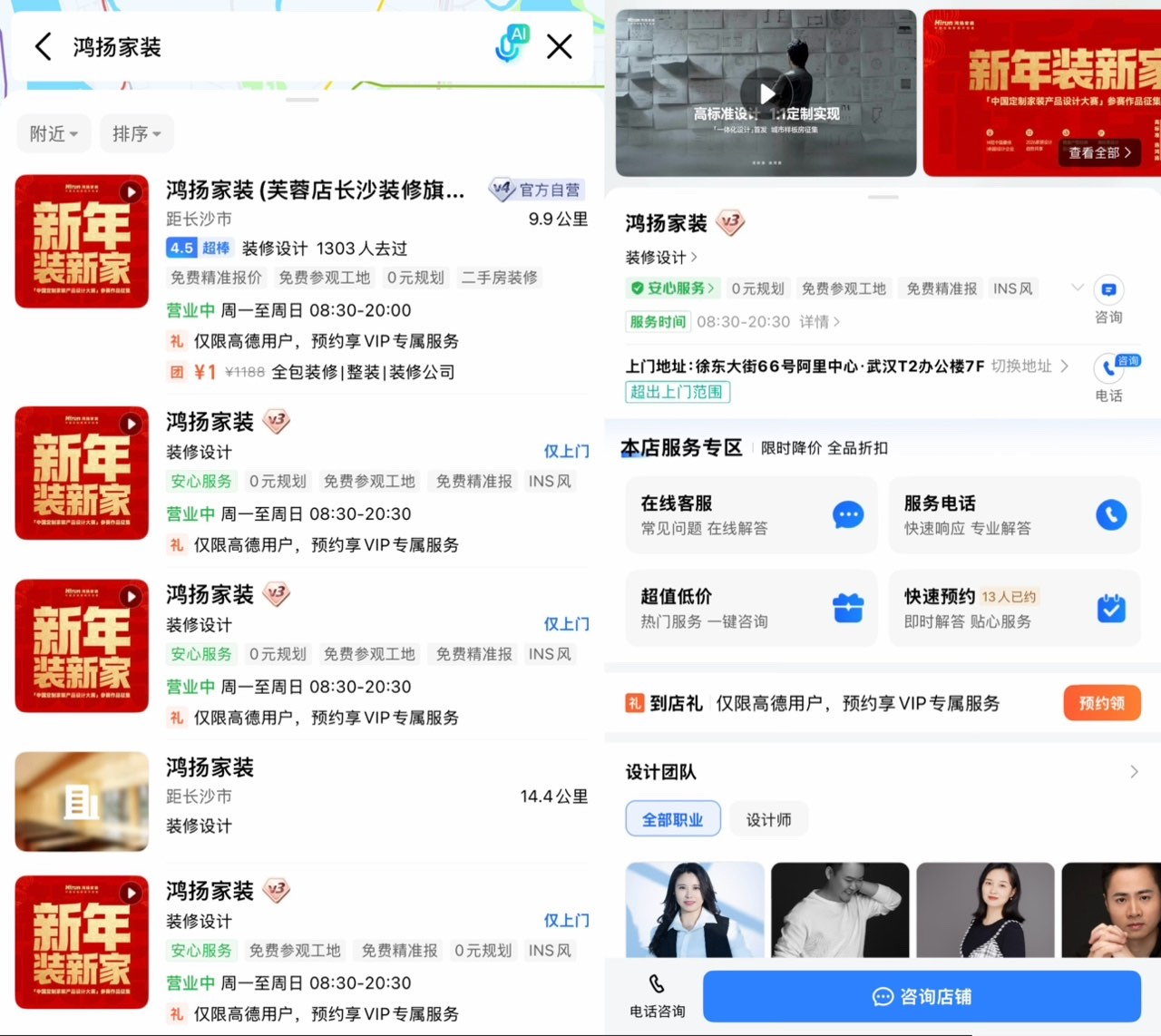The height and width of the screenshot is (1036, 1161).
Task: Tap the 电话 phone icon beside address
Action: click(1108, 370)
